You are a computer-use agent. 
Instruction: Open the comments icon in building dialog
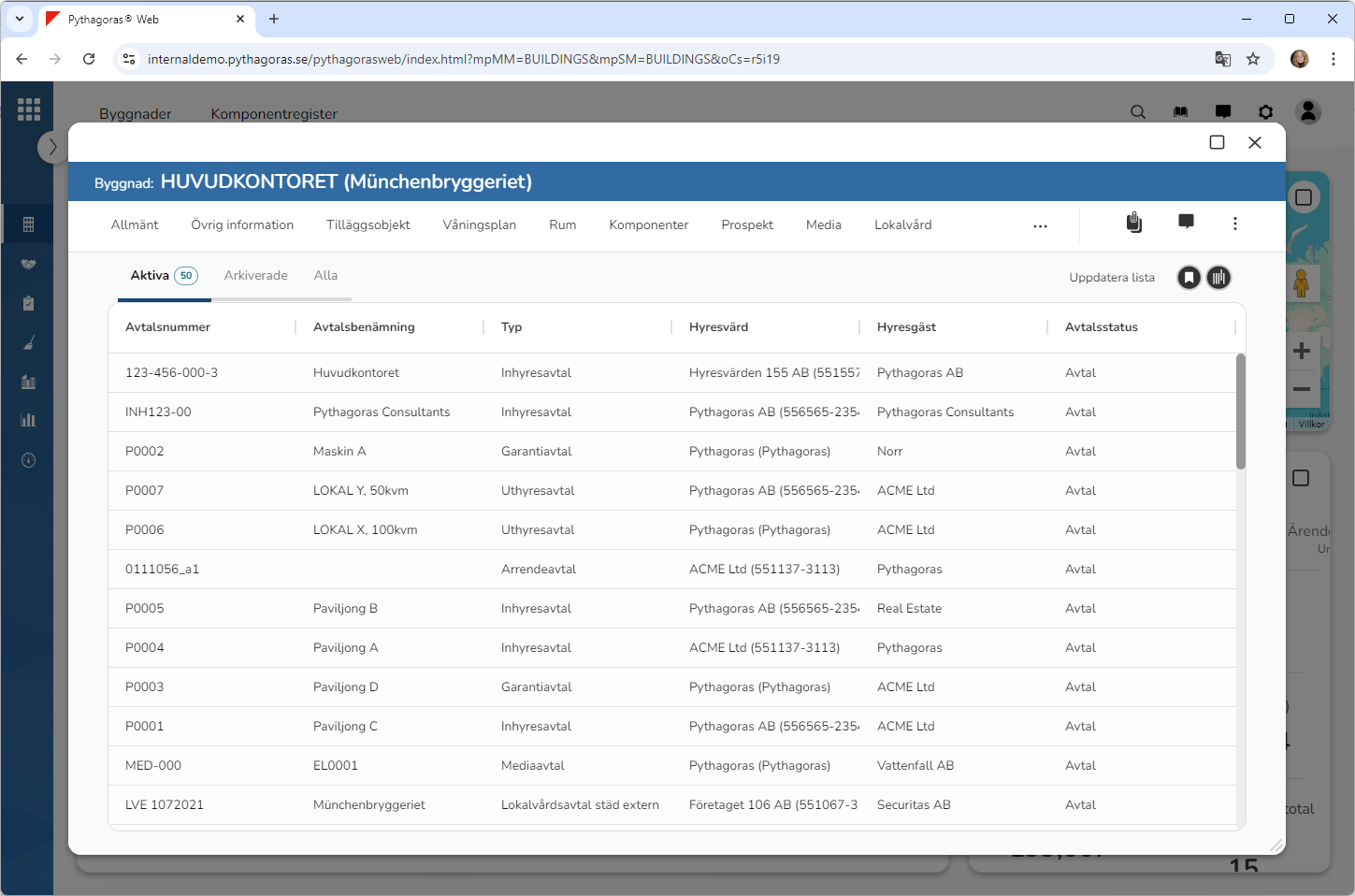pyautogui.click(x=1186, y=222)
